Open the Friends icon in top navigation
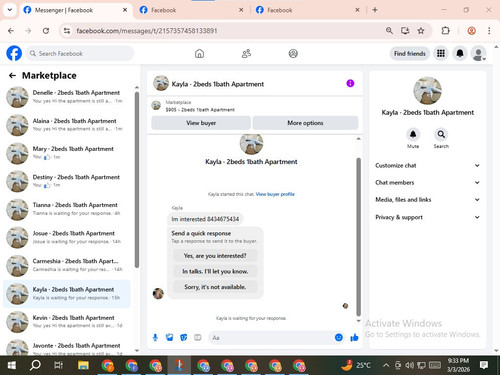 tap(246, 53)
